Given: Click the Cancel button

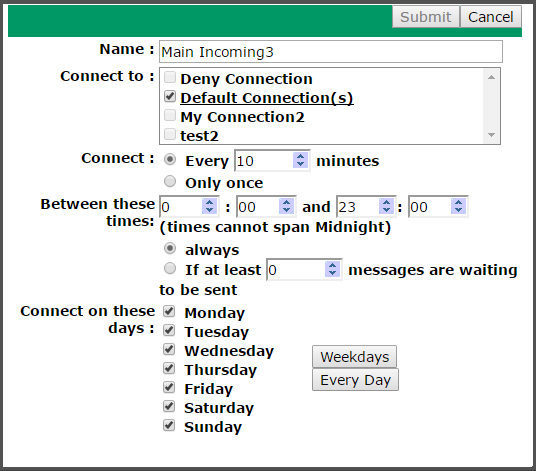Looking at the screenshot, I should coord(491,17).
